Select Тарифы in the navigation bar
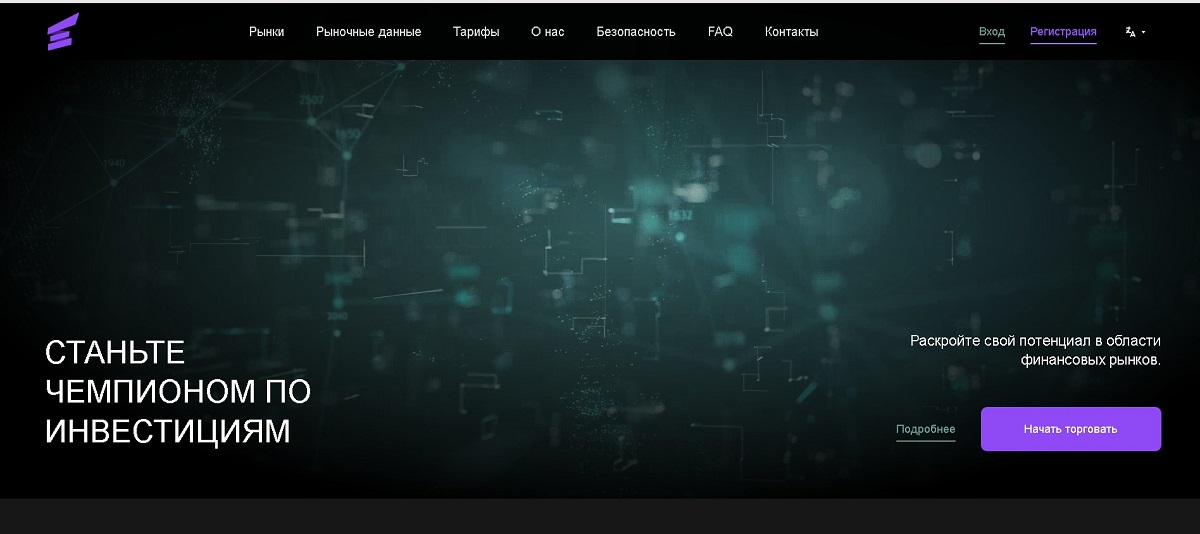This screenshot has height=534, width=1200. click(x=476, y=32)
